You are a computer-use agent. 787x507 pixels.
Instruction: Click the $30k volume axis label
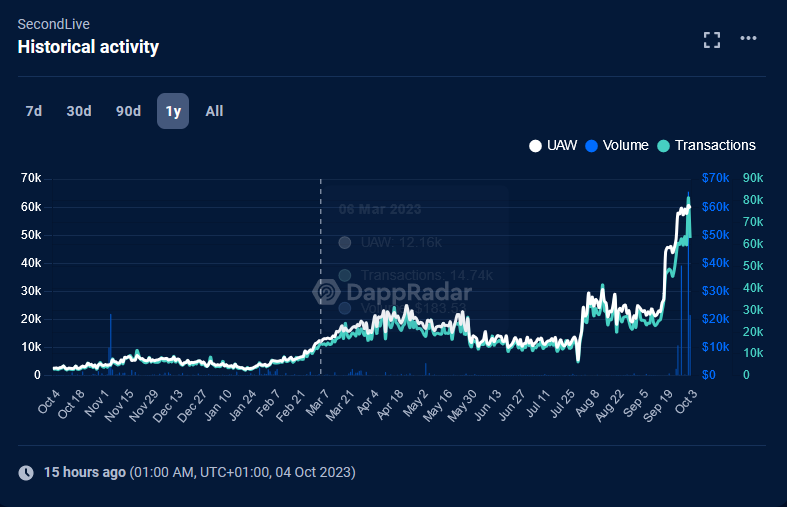(715, 291)
